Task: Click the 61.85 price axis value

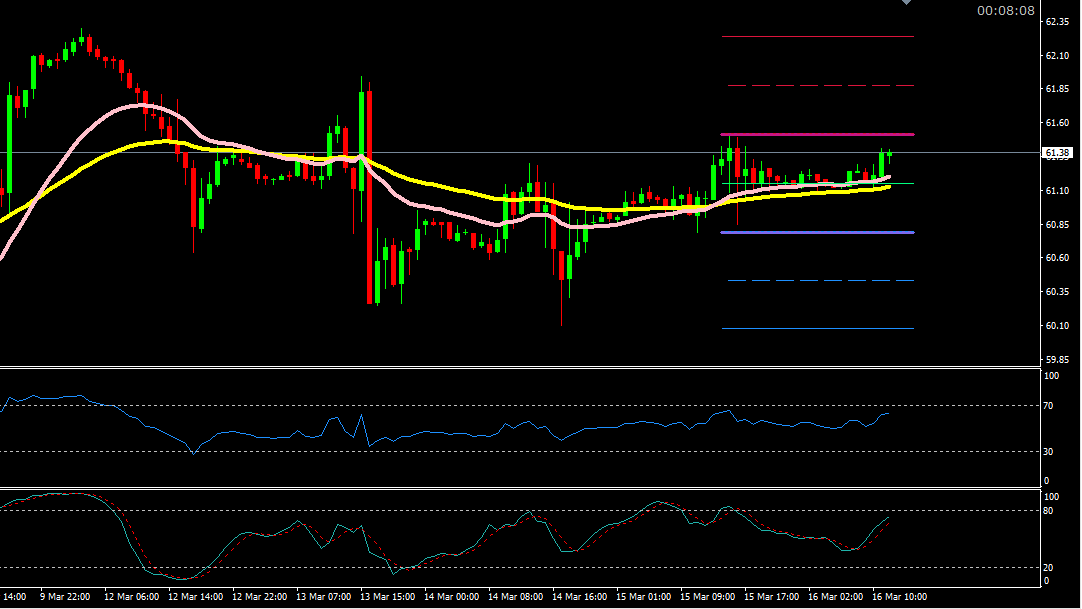Action: [x=1057, y=89]
